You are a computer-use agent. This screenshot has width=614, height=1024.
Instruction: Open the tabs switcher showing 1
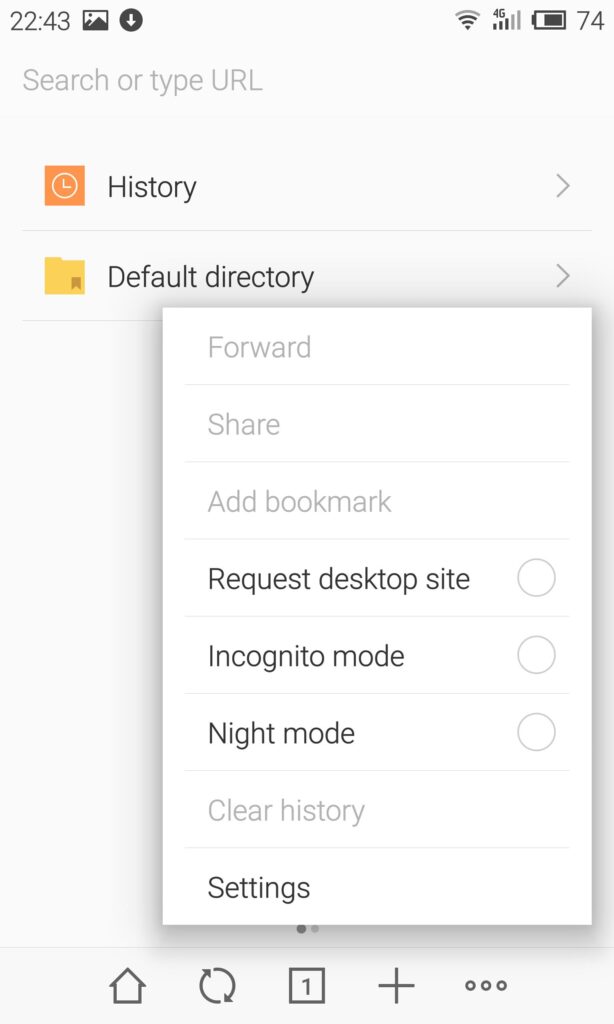click(x=306, y=986)
